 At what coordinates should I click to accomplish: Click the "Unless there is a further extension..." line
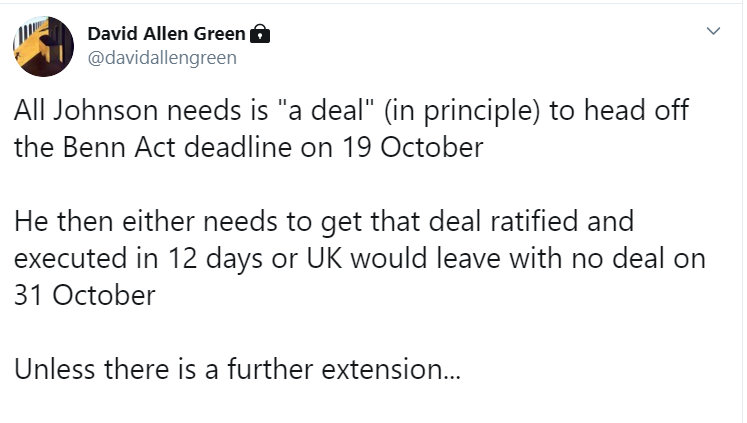point(238,369)
